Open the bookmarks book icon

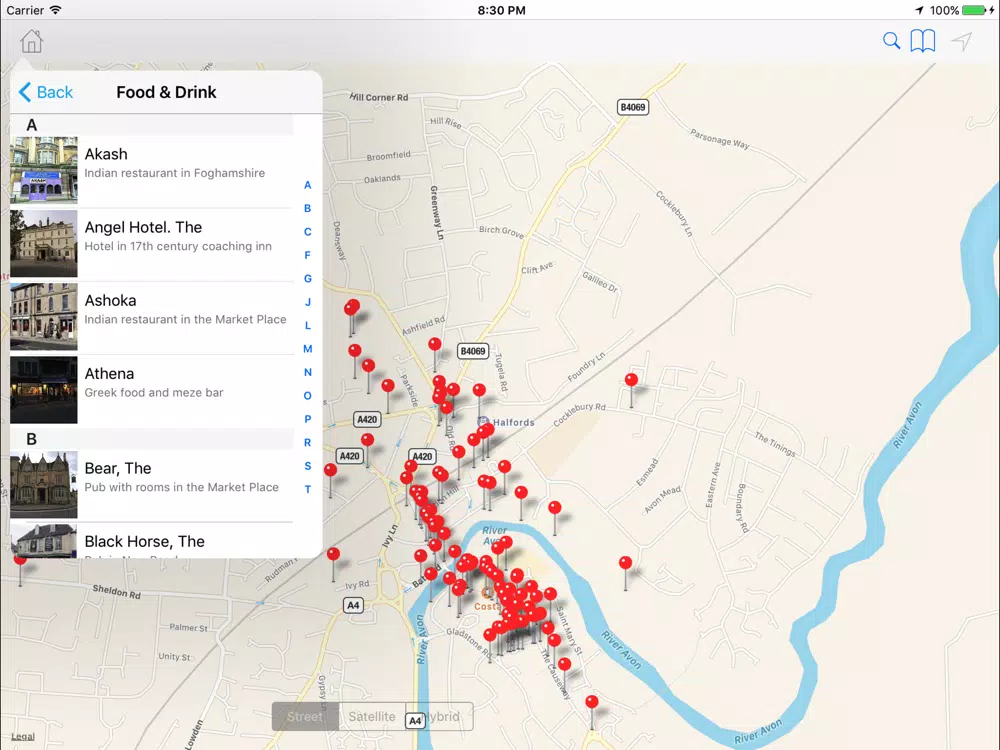(922, 41)
